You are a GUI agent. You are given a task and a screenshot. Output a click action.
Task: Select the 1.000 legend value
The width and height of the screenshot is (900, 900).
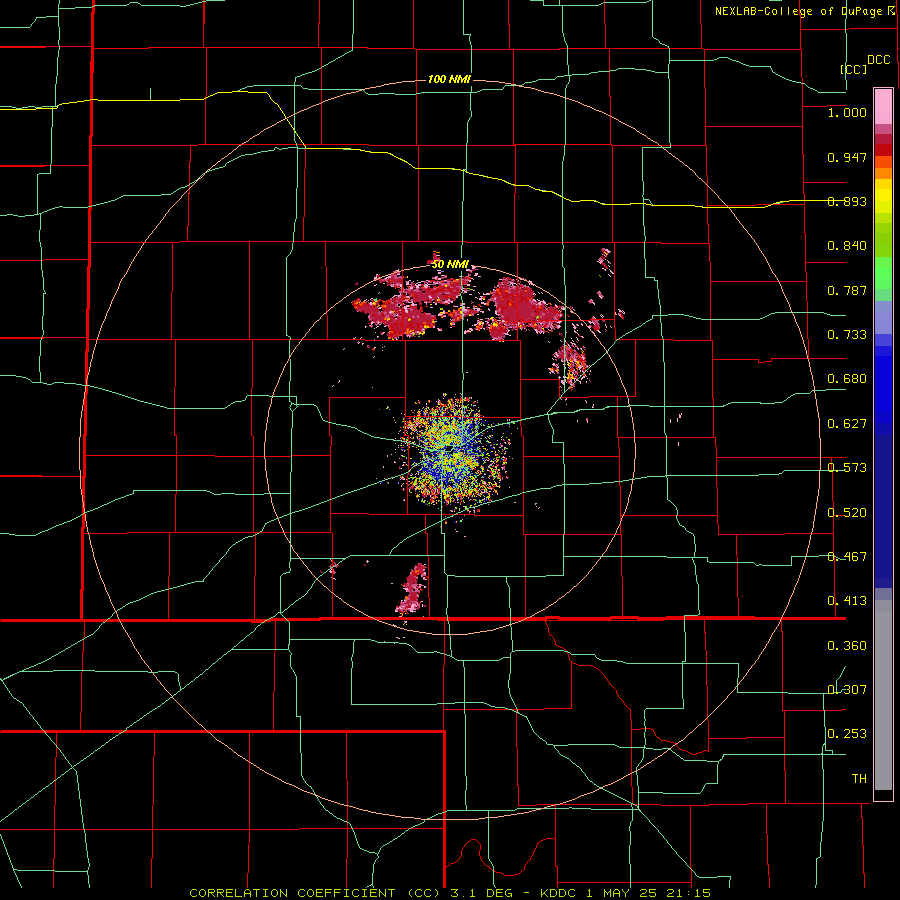pyautogui.click(x=847, y=112)
